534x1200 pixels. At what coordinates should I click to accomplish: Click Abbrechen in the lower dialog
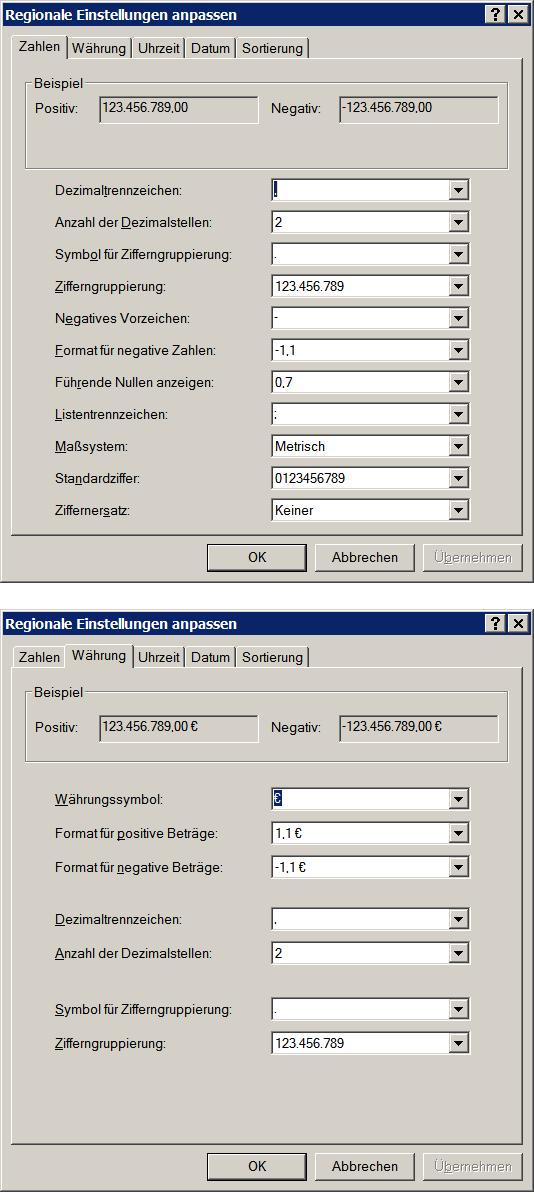(x=365, y=1166)
